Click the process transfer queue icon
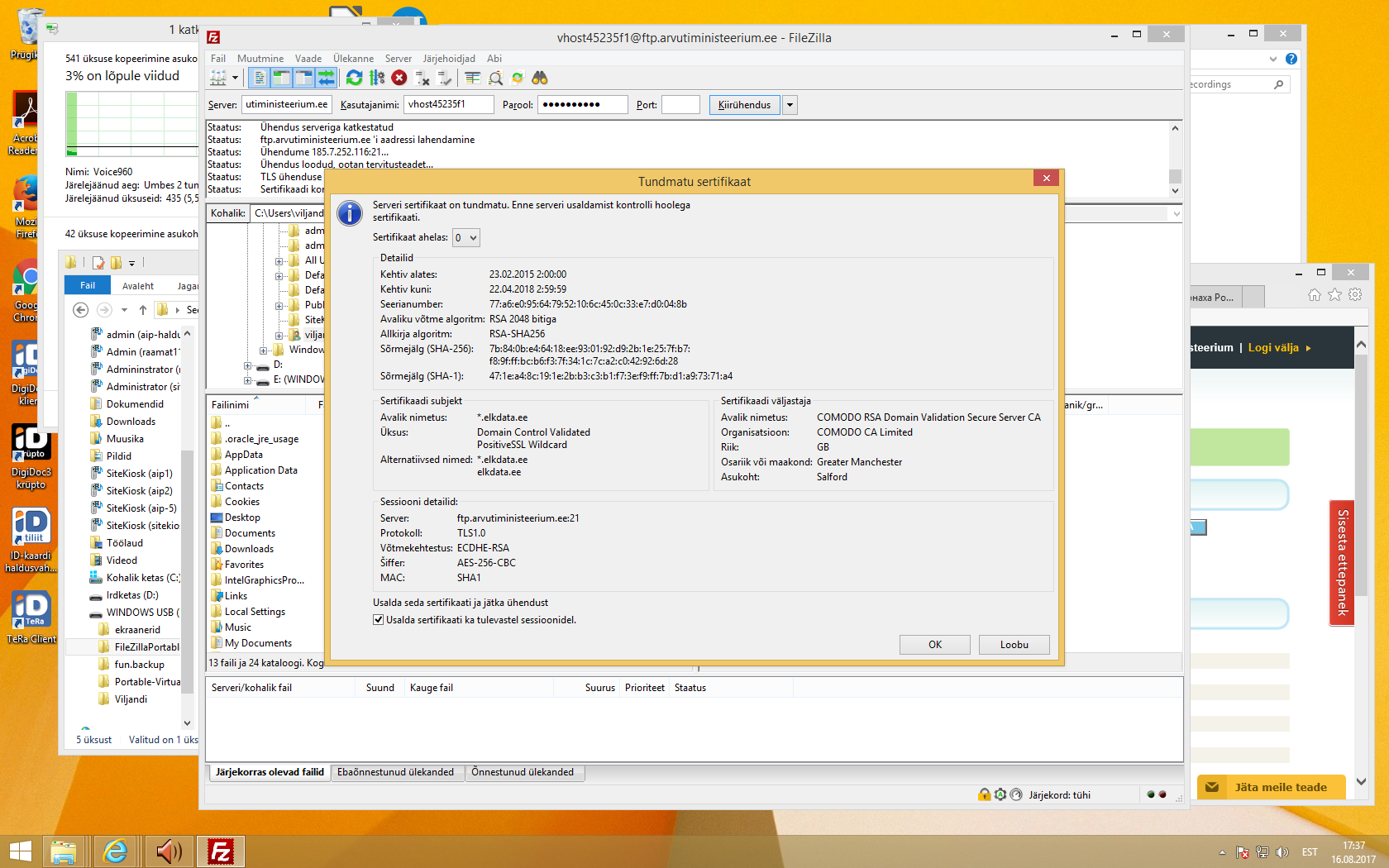 [377, 78]
